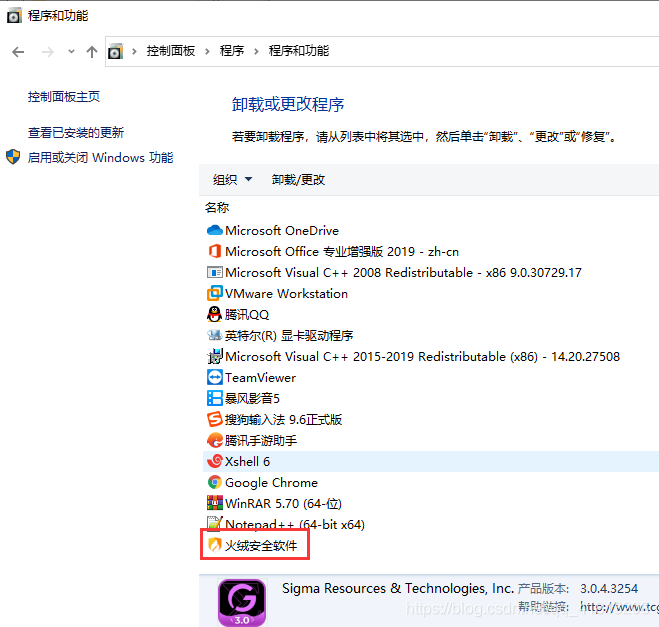Click the TeamViewer icon

[x=215, y=377]
